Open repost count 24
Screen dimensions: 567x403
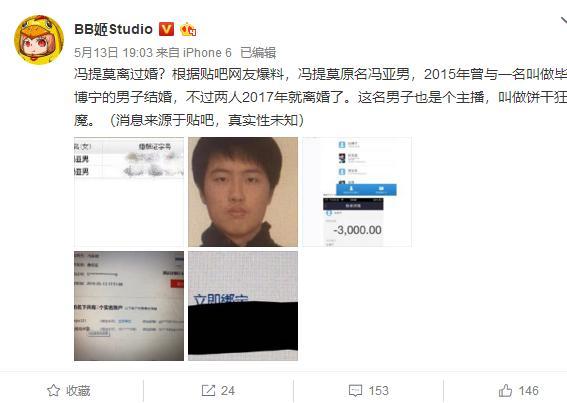[228, 391]
